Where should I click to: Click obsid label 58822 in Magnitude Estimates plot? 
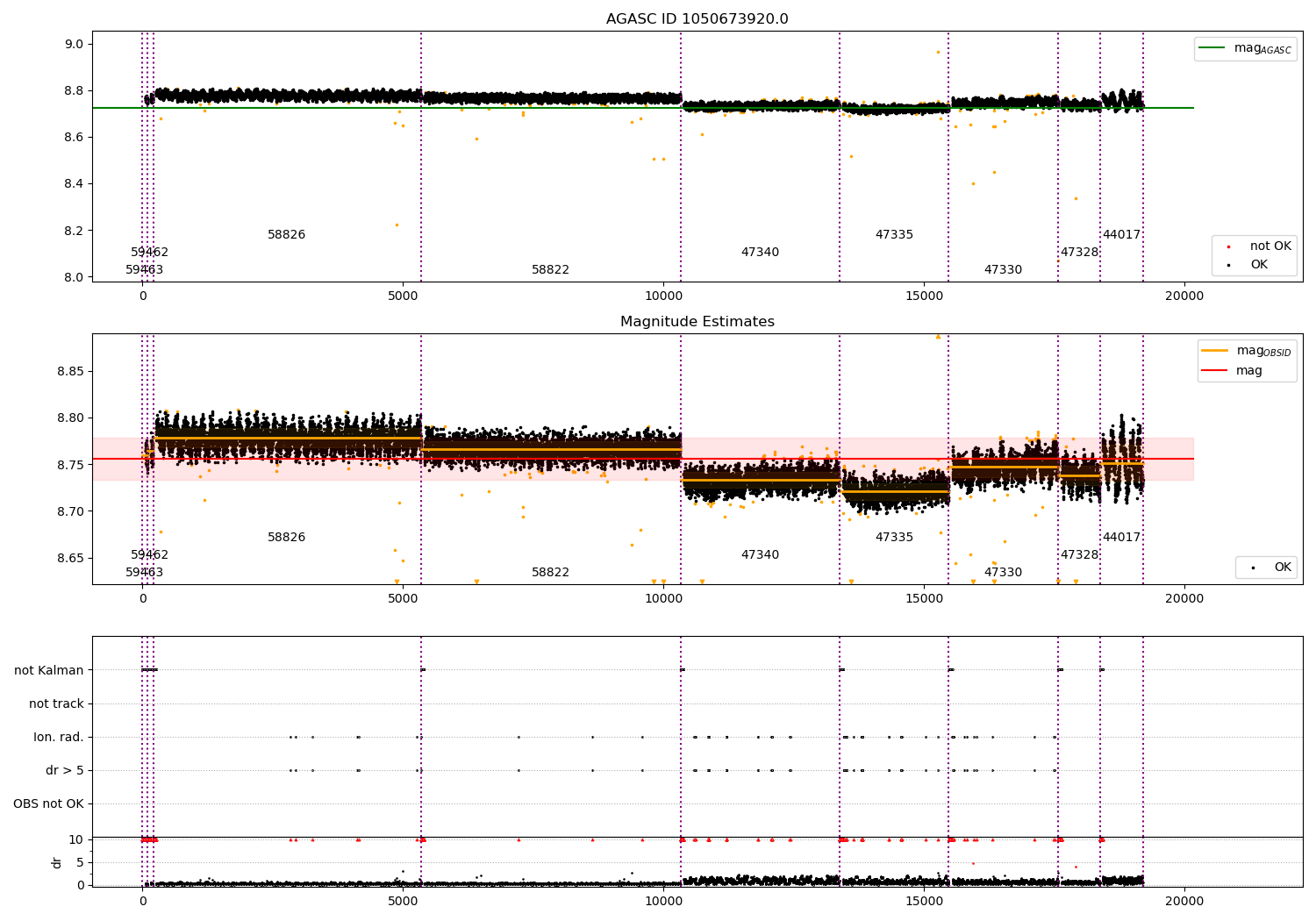[x=550, y=573]
